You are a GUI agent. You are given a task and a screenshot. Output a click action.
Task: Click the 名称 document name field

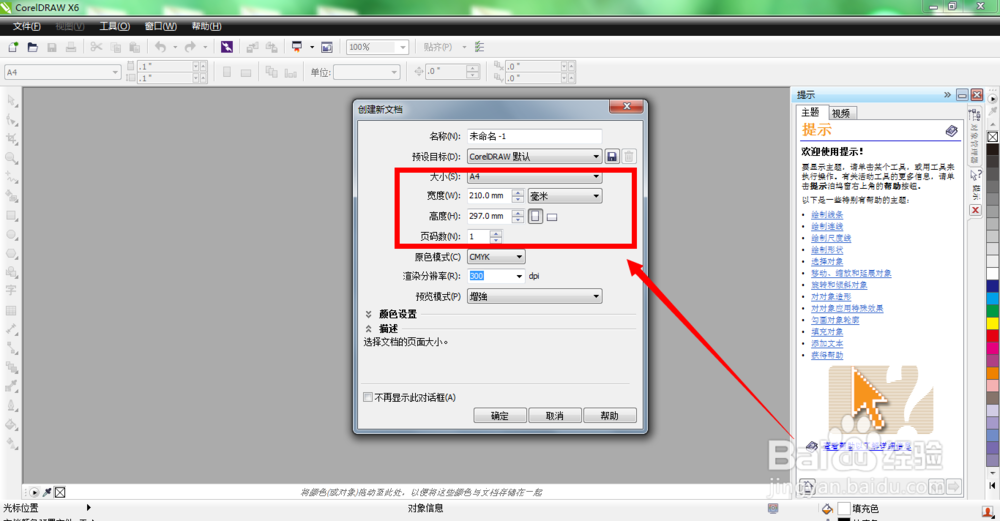[534, 136]
